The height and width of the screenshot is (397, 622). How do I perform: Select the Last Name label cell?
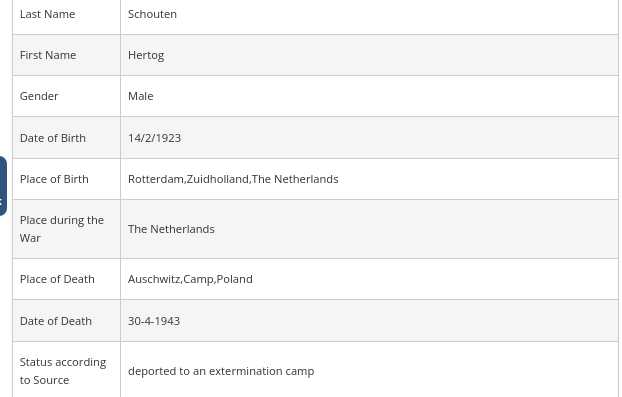[x=67, y=16]
